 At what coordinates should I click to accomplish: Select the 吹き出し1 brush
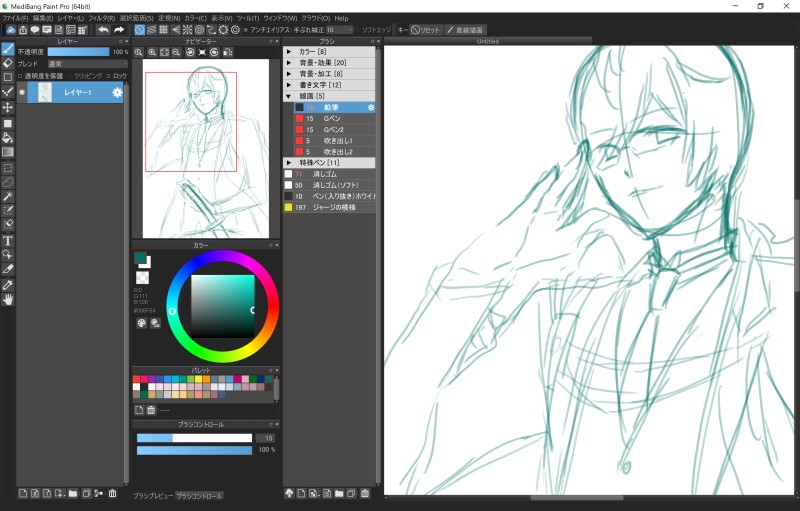click(335, 141)
